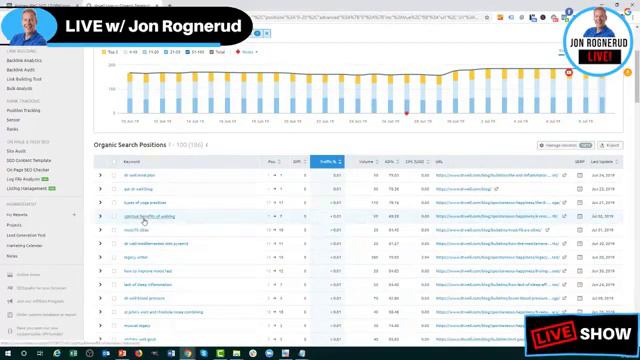Screen dimensions: 640x360
Task: Toggle the 51-100 series in chart legend
Action: pyautogui.click(x=195, y=52)
